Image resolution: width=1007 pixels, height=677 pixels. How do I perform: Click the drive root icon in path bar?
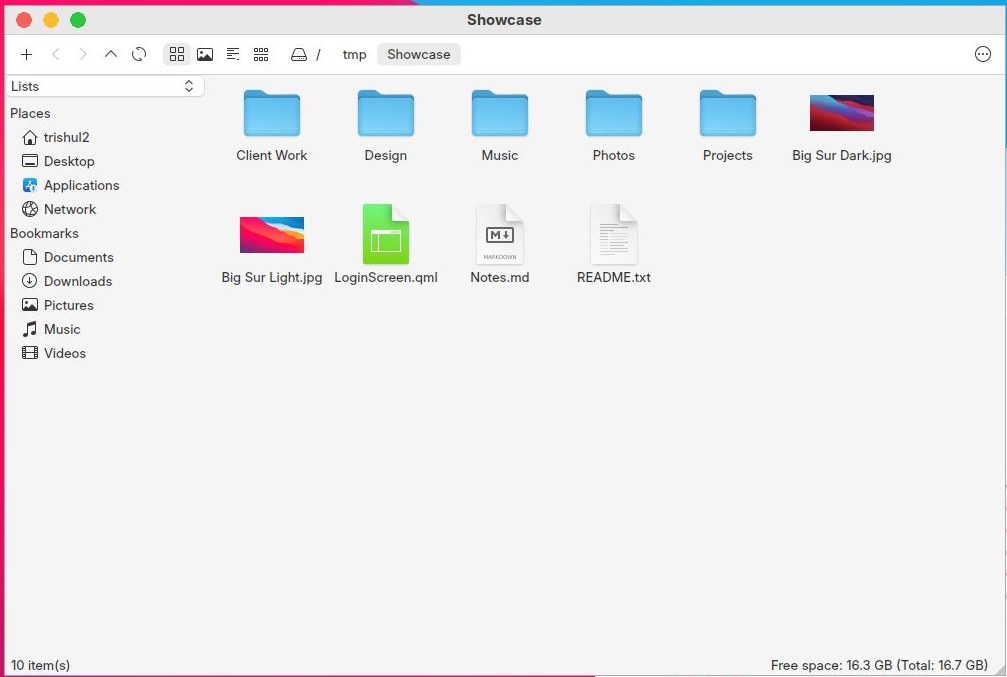tap(299, 55)
